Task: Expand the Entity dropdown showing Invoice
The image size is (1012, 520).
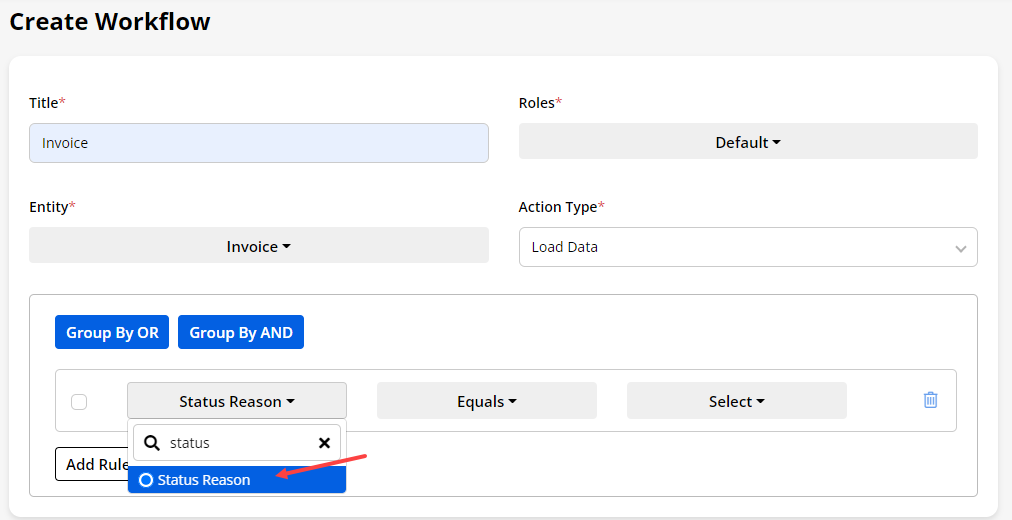Action: pyautogui.click(x=258, y=246)
